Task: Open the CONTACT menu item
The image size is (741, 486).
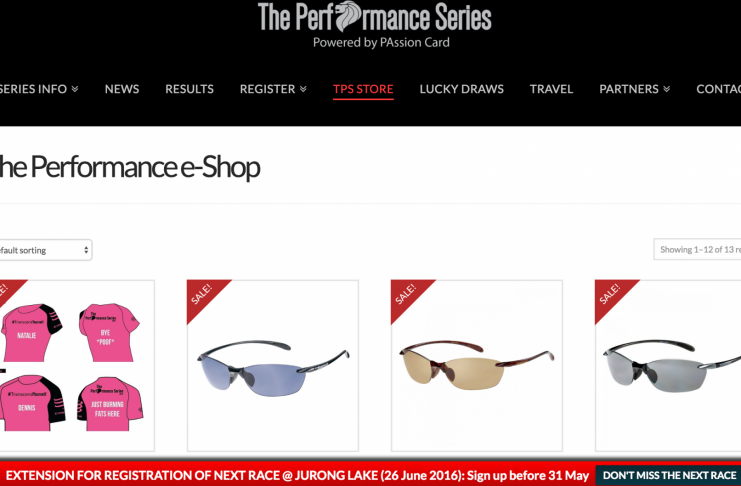Action: (x=718, y=89)
